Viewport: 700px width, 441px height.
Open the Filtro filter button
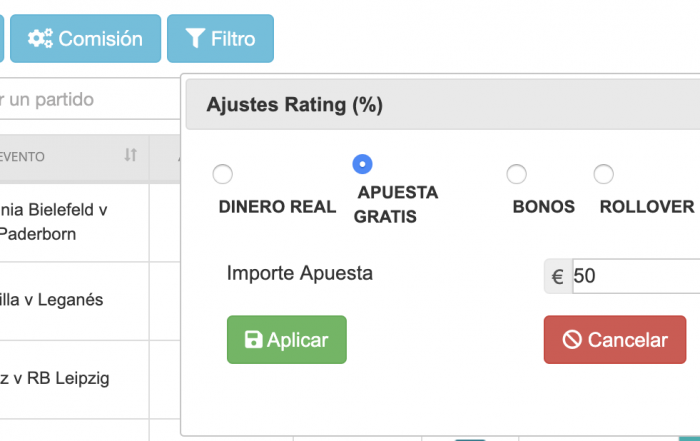click(221, 38)
